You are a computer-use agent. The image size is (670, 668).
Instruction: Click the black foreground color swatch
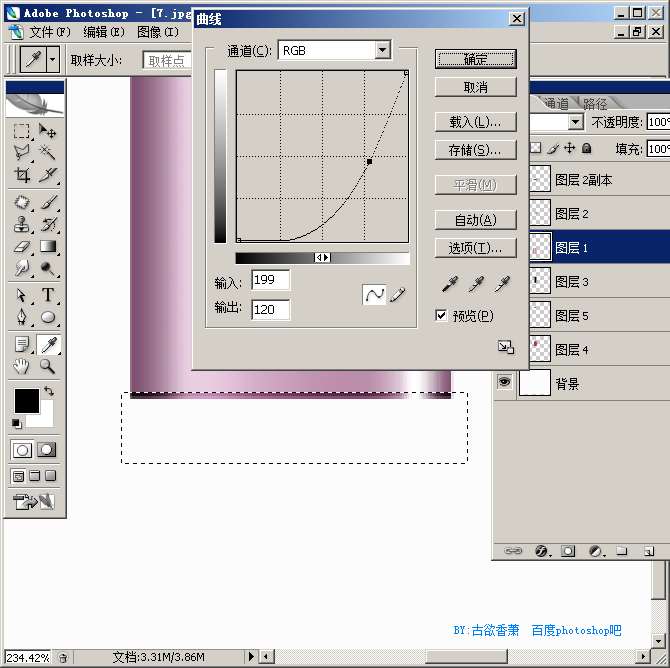tap(26, 401)
